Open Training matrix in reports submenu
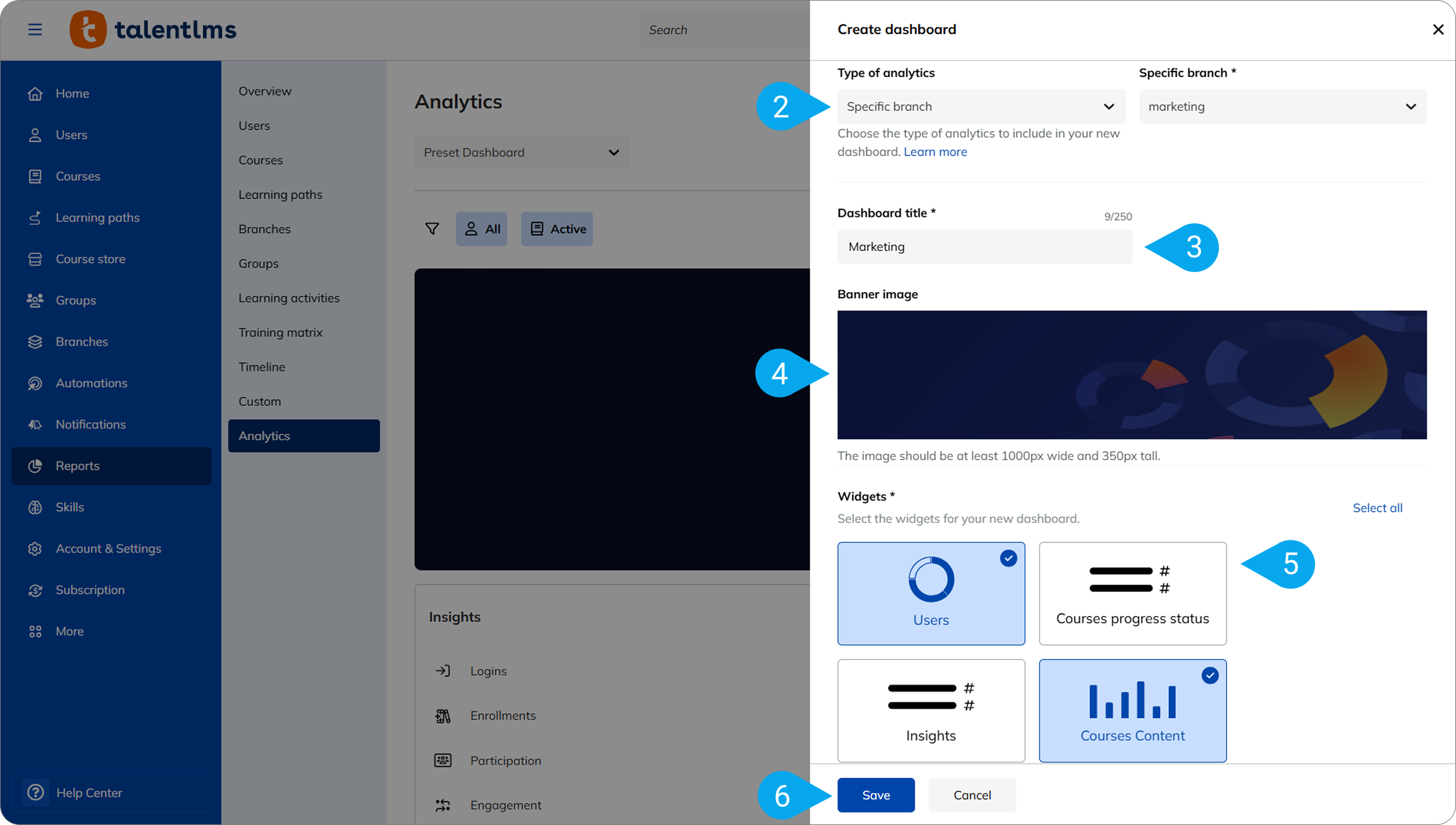This screenshot has height=825, width=1456. (x=280, y=333)
